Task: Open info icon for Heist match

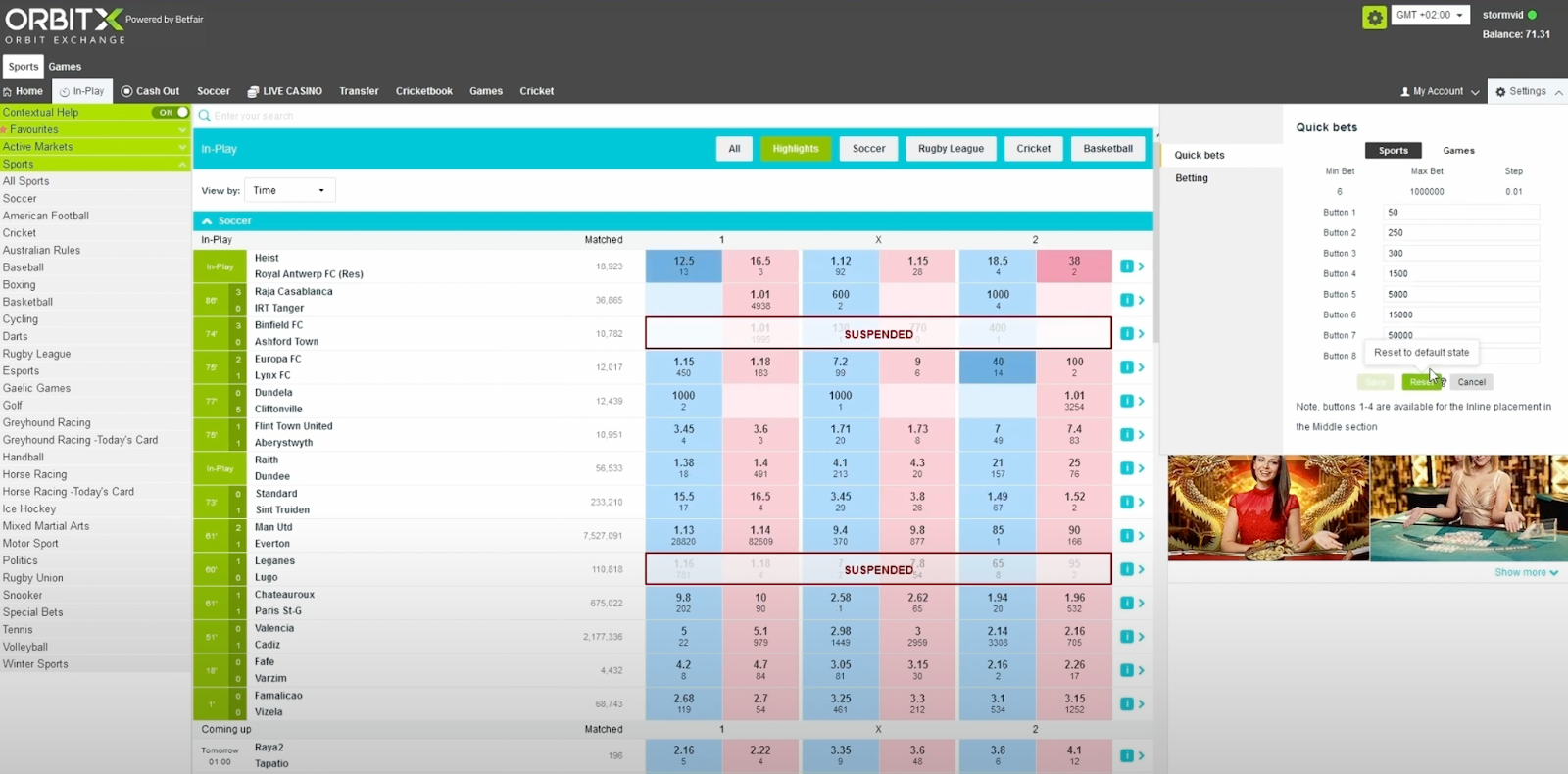Action: (x=1127, y=266)
